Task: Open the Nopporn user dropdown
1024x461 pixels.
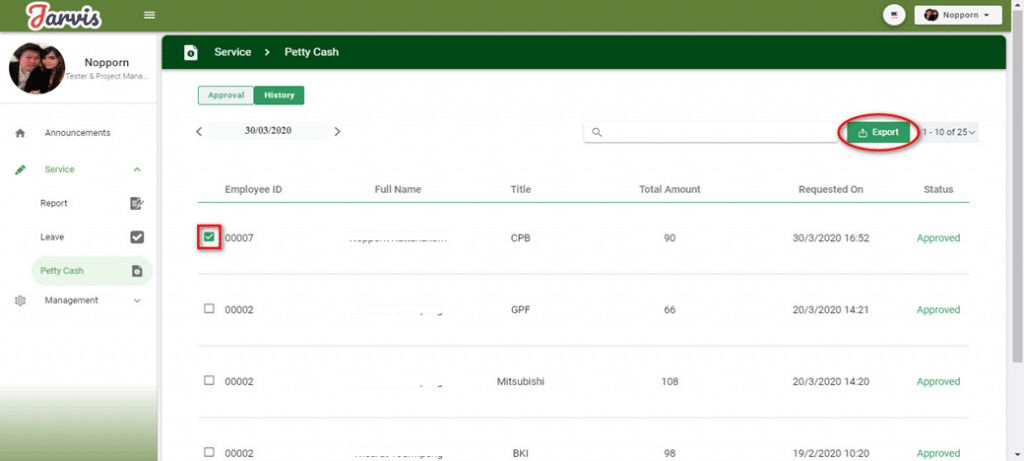Action: click(957, 15)
